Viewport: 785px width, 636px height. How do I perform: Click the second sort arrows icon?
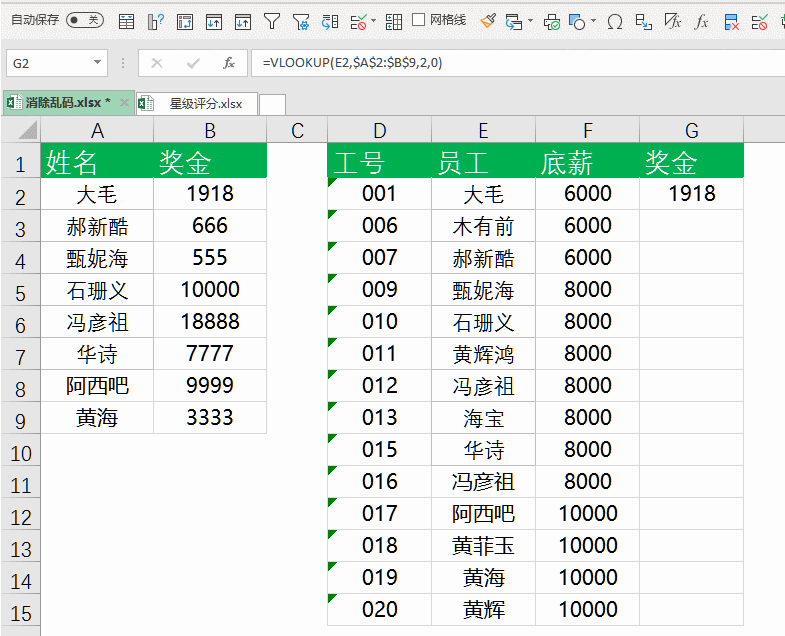pyautogui.click(x=243, y=22)
